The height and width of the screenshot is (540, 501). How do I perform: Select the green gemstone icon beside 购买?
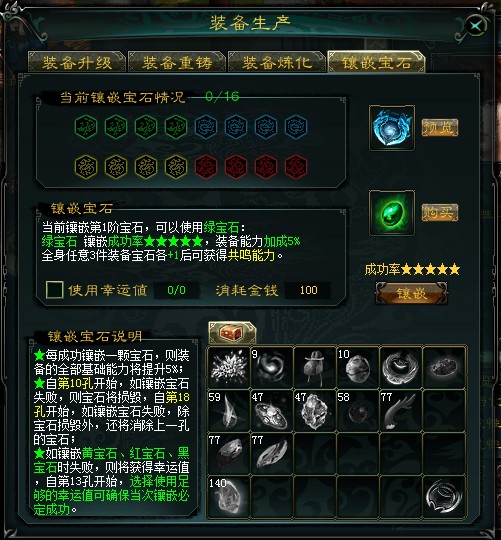392,213
